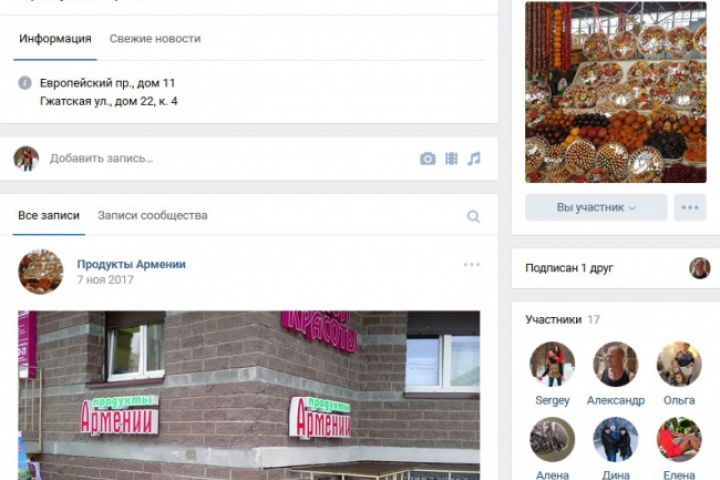Image resolution: width=720 pixels, height=480 pixels.
Task: Attach a photo via camera icon
Action: (428, 158)
